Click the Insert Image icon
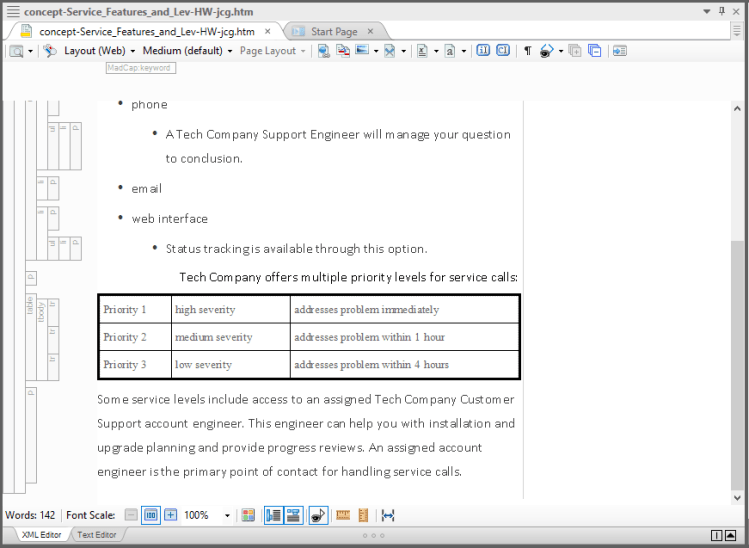The width and height of the screenshot is (749, 548). (362, 50)
